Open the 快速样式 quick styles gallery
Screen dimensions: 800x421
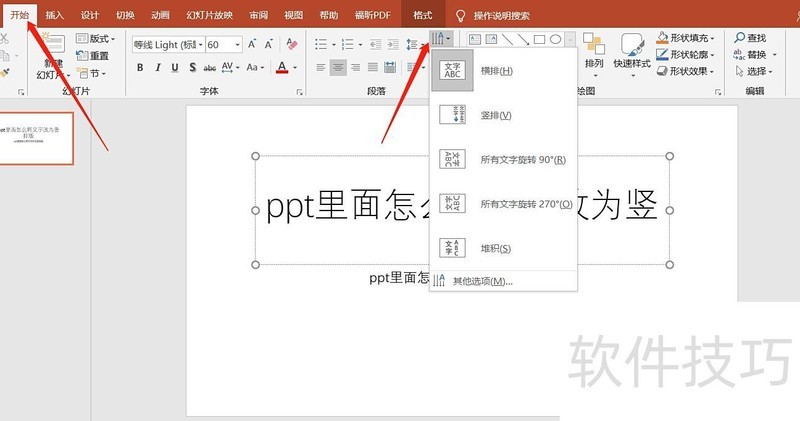click(x=632, y=55)
